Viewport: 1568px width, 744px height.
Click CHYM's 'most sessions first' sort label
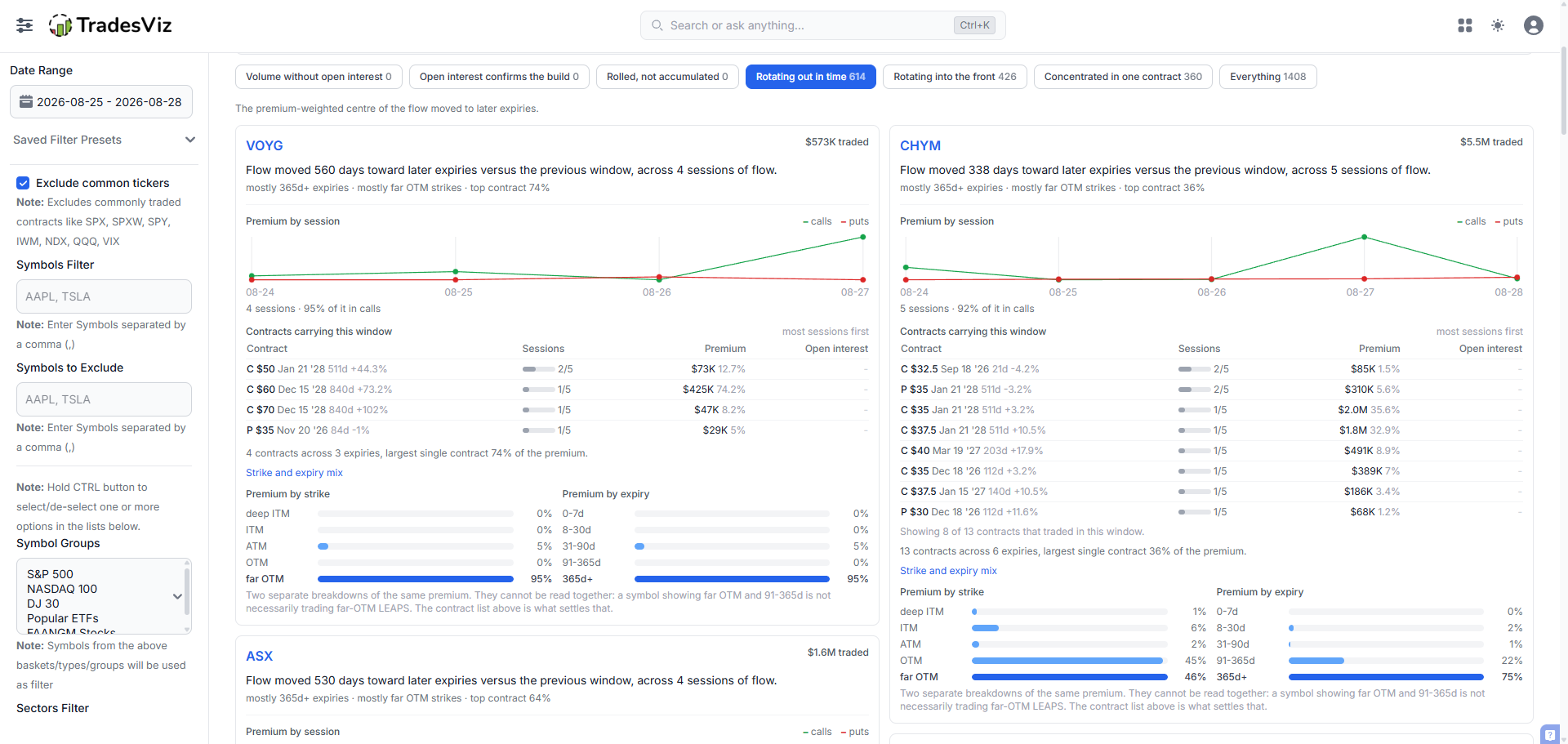point(1480,332)
